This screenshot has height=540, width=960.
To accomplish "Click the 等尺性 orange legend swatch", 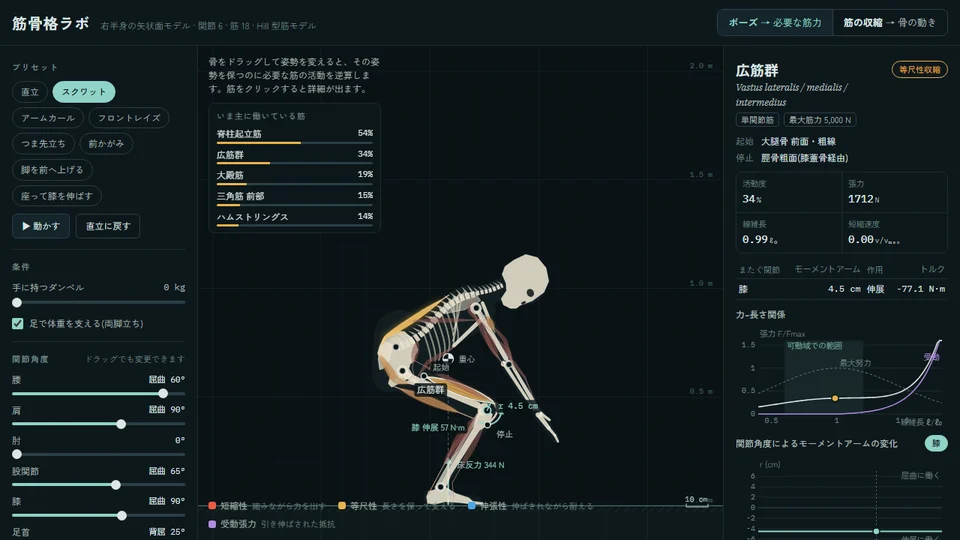I will click(x=342, y=506).
